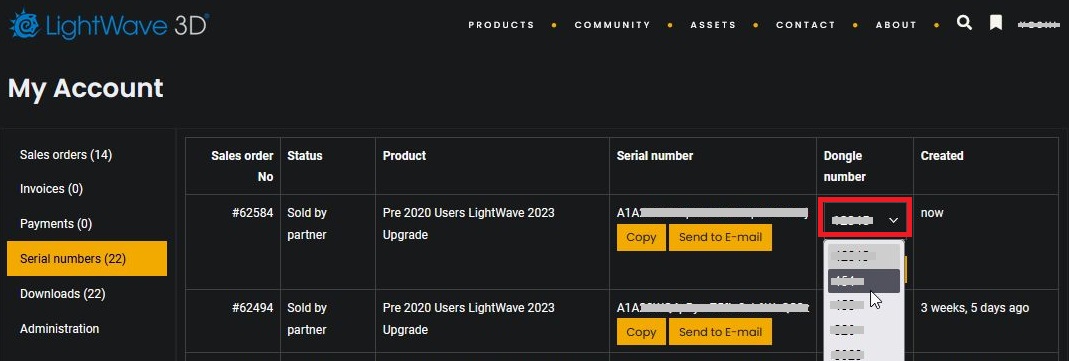Click the bookmark icon in header

(x=996, y=23)
